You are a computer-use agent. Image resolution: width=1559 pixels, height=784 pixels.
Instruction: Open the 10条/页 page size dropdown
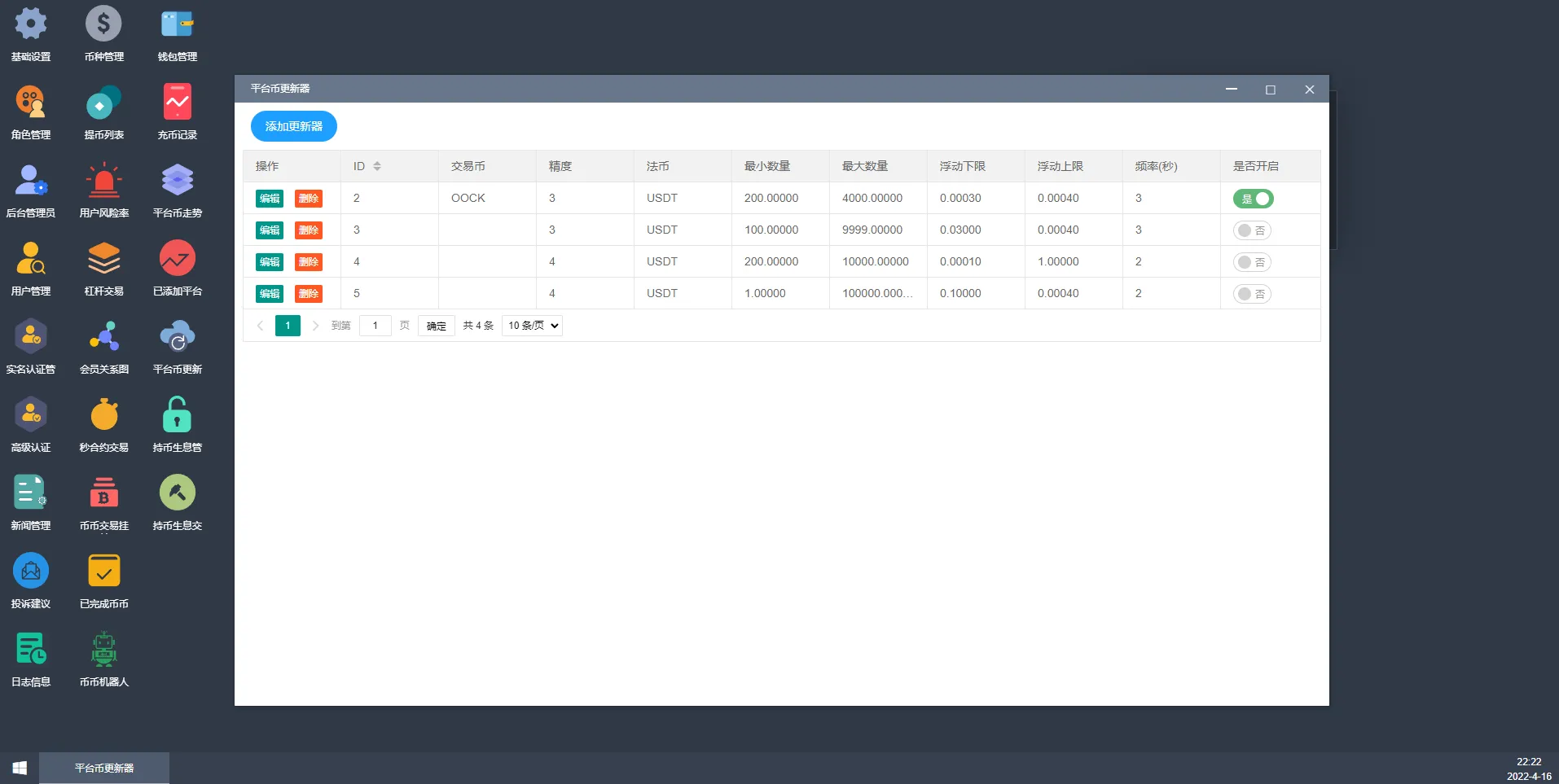[531, 325]
